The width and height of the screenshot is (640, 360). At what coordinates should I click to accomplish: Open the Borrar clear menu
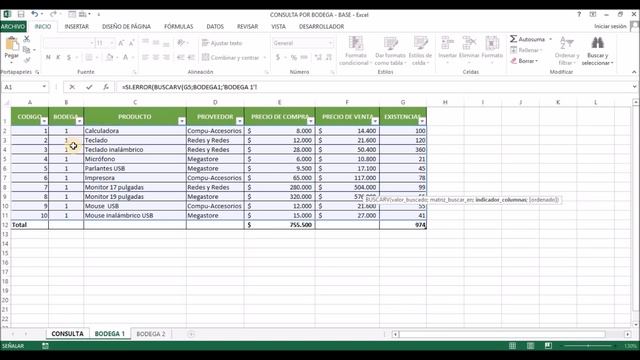click(x=524, y=61)
